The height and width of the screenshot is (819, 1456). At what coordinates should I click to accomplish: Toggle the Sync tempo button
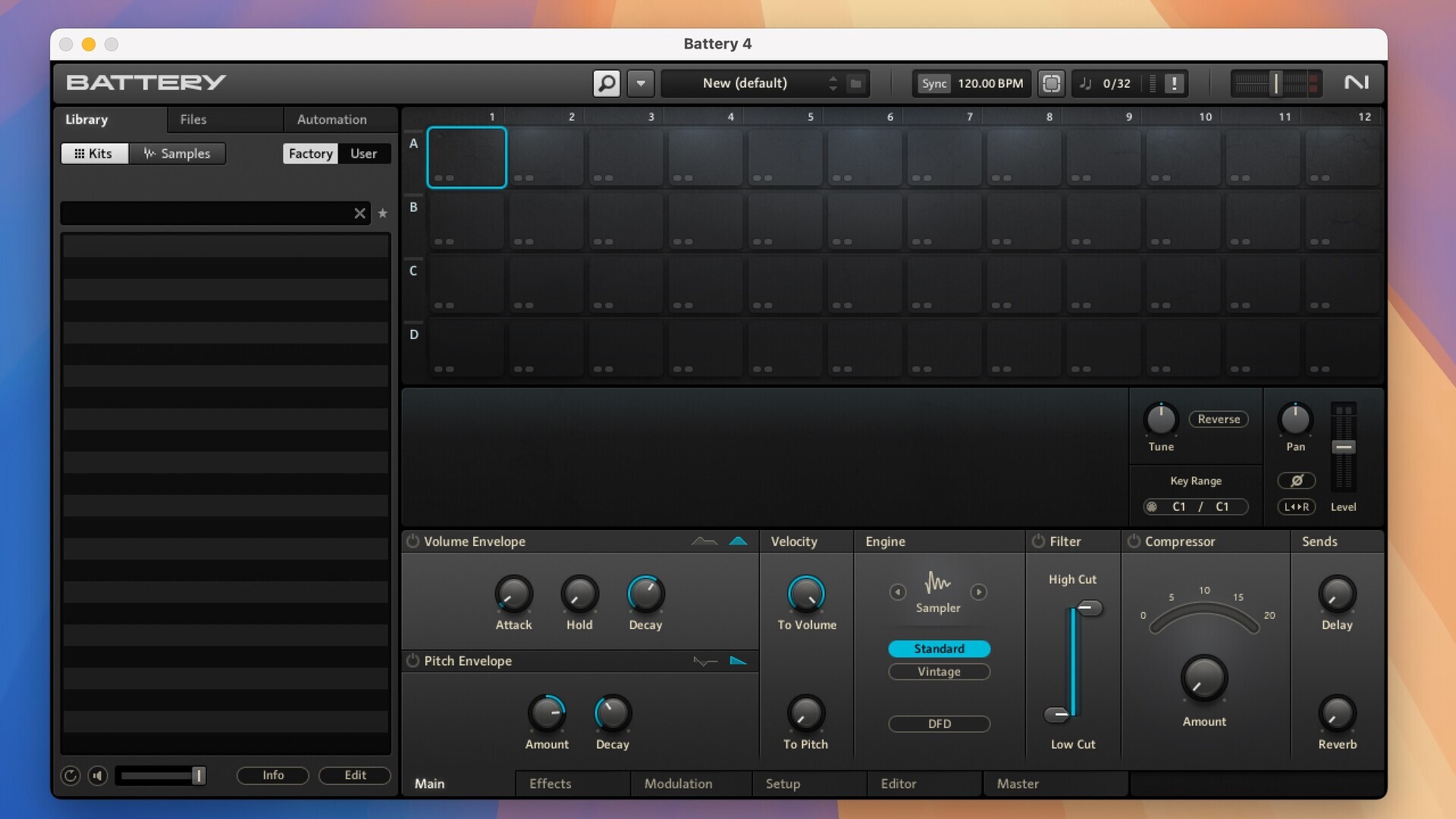[x=934, y=83]
